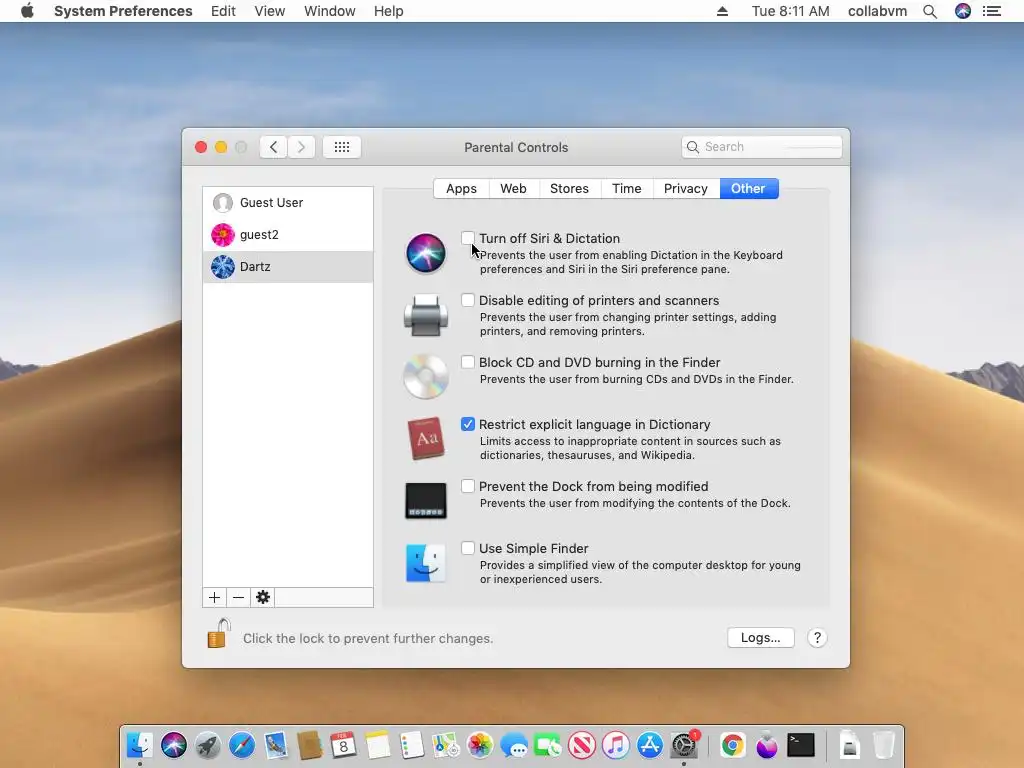Go back with the left chevron button
The width and height of the screenshot is (1024, 768).
[x=274, y=147]
